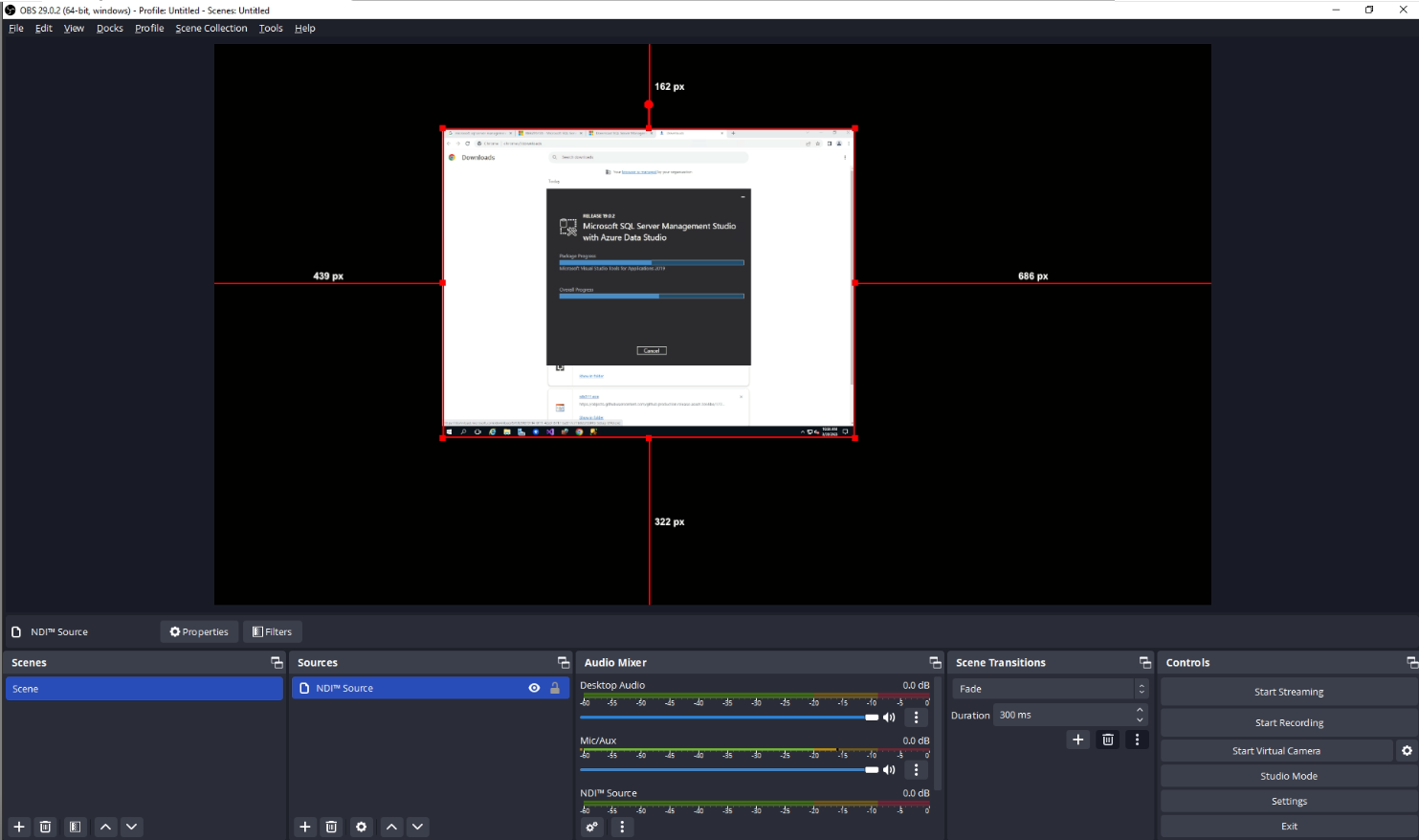Viewport: 1419px width, 840px height.
Task: Open the Docks menu
Action: pos(110,29)
